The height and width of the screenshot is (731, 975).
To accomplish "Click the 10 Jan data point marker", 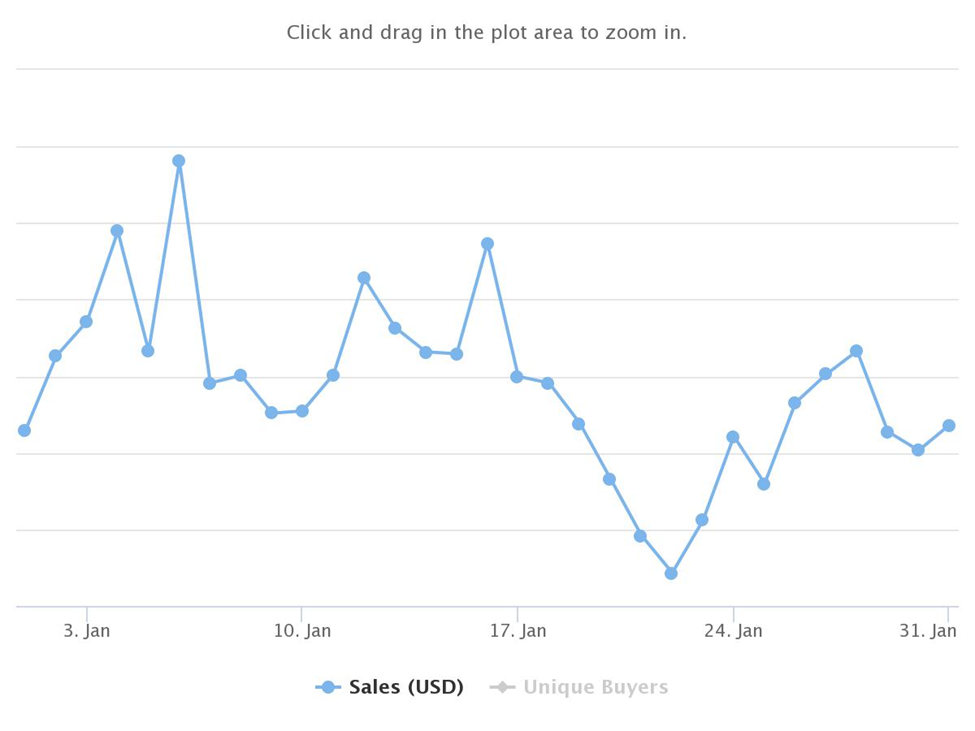I will 302,411.
